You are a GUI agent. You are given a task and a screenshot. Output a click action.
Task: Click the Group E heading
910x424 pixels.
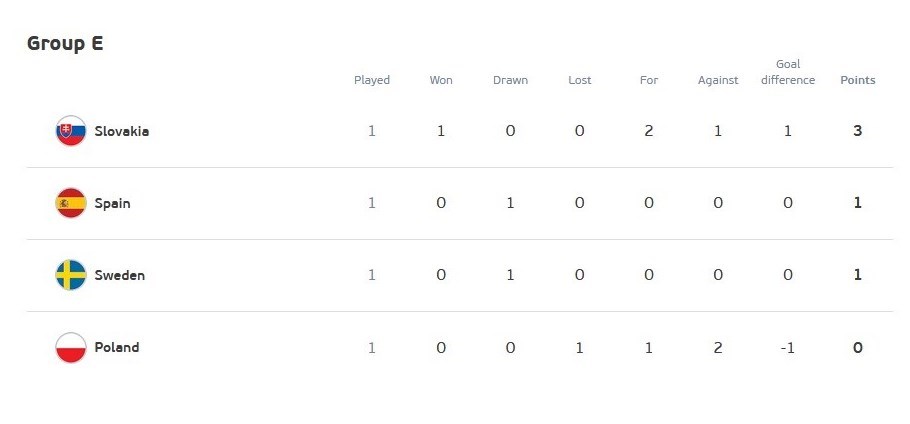65,43
